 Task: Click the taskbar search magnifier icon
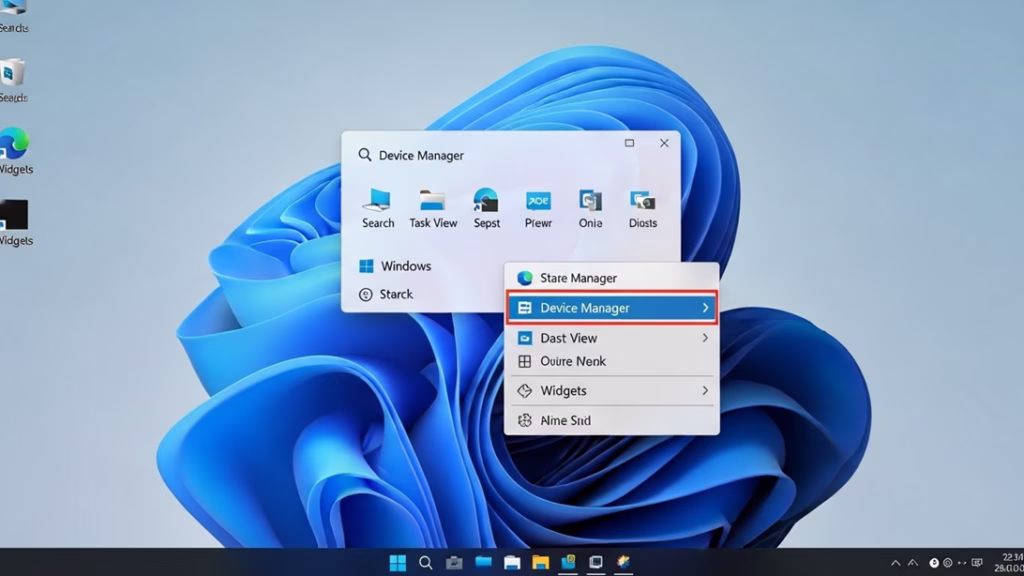pos(426,562)
